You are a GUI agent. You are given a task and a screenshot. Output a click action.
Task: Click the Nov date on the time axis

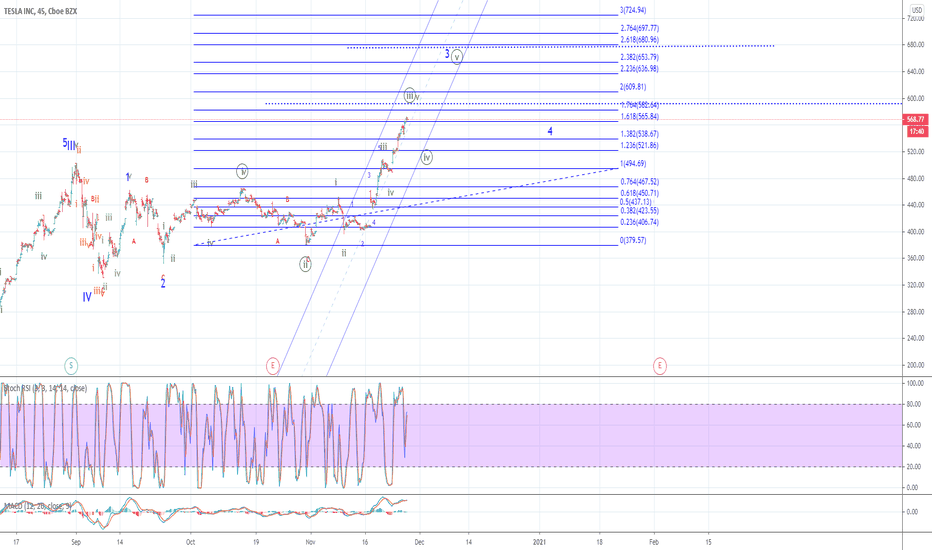[x=310, y=542]
